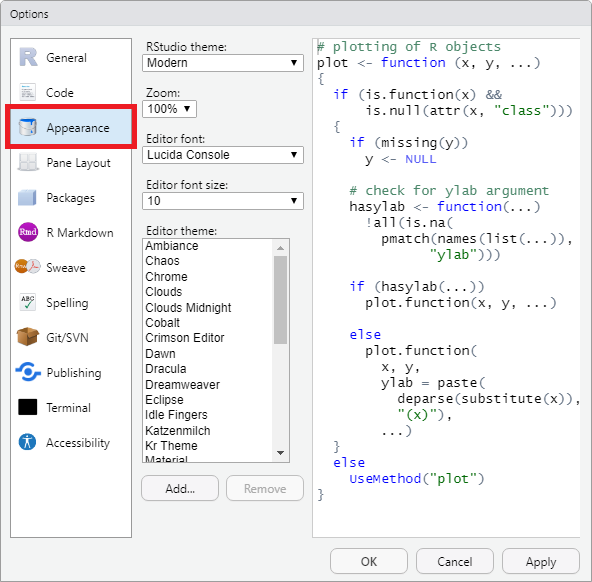The width and height of the screenshot is (592, 582).
Task: Confirm options with the OK button
Action: pyautogui.click(x=369, y=561)
